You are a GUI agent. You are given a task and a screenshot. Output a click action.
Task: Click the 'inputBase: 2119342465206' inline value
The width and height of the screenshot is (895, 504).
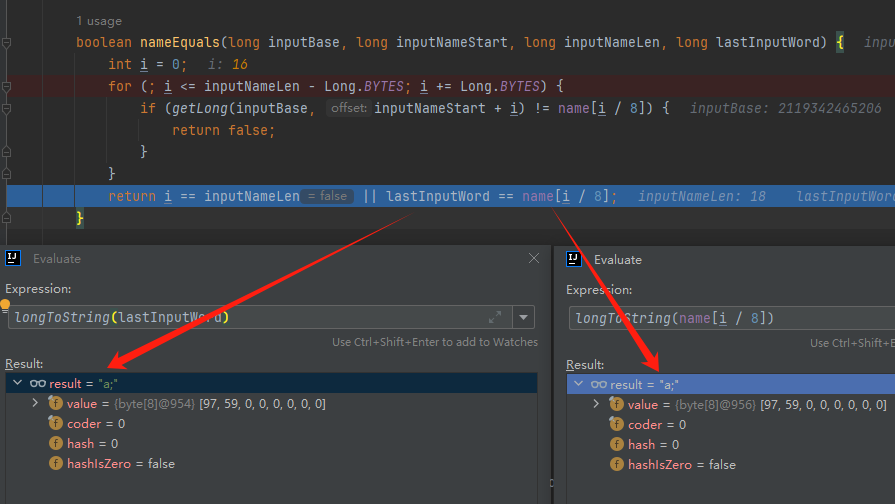point(785,108)
